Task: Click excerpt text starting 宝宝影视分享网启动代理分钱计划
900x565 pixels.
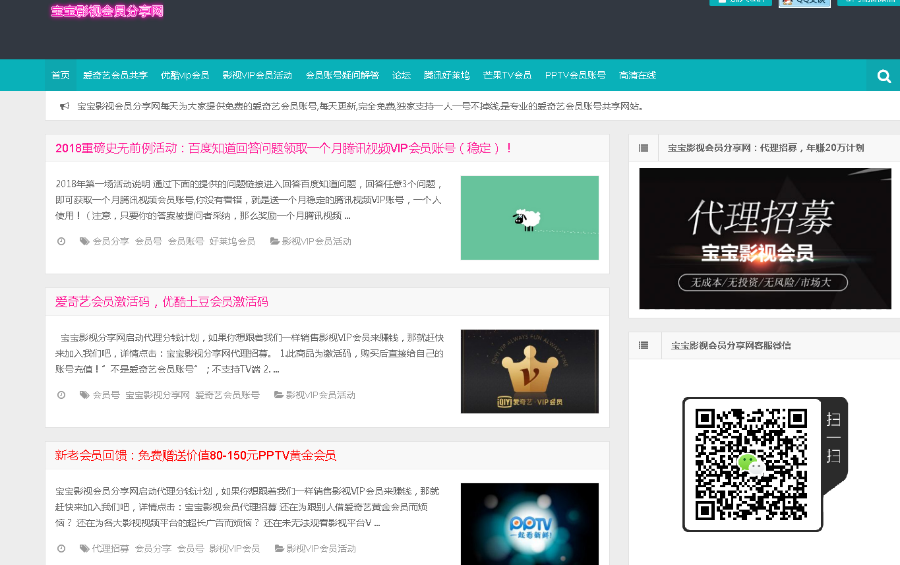Action: [x=249, y=353]
